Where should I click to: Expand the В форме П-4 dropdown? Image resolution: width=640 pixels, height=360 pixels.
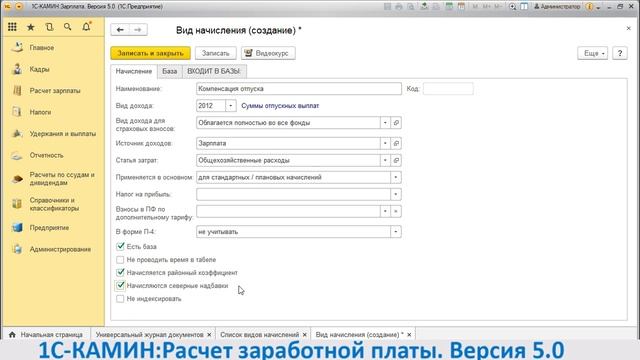click(x=396, y=231)
